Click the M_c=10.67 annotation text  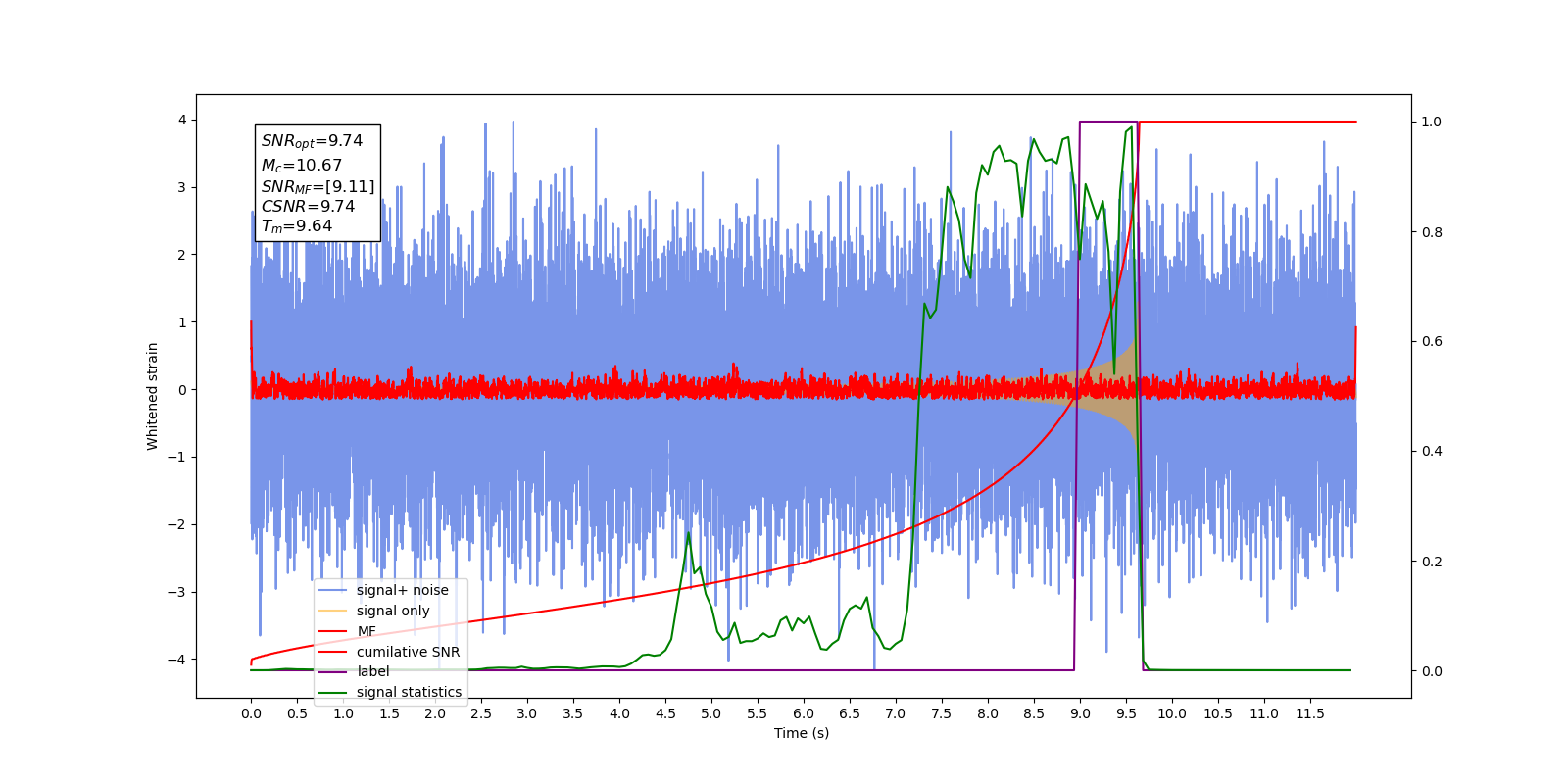click(x=302, y=166)
